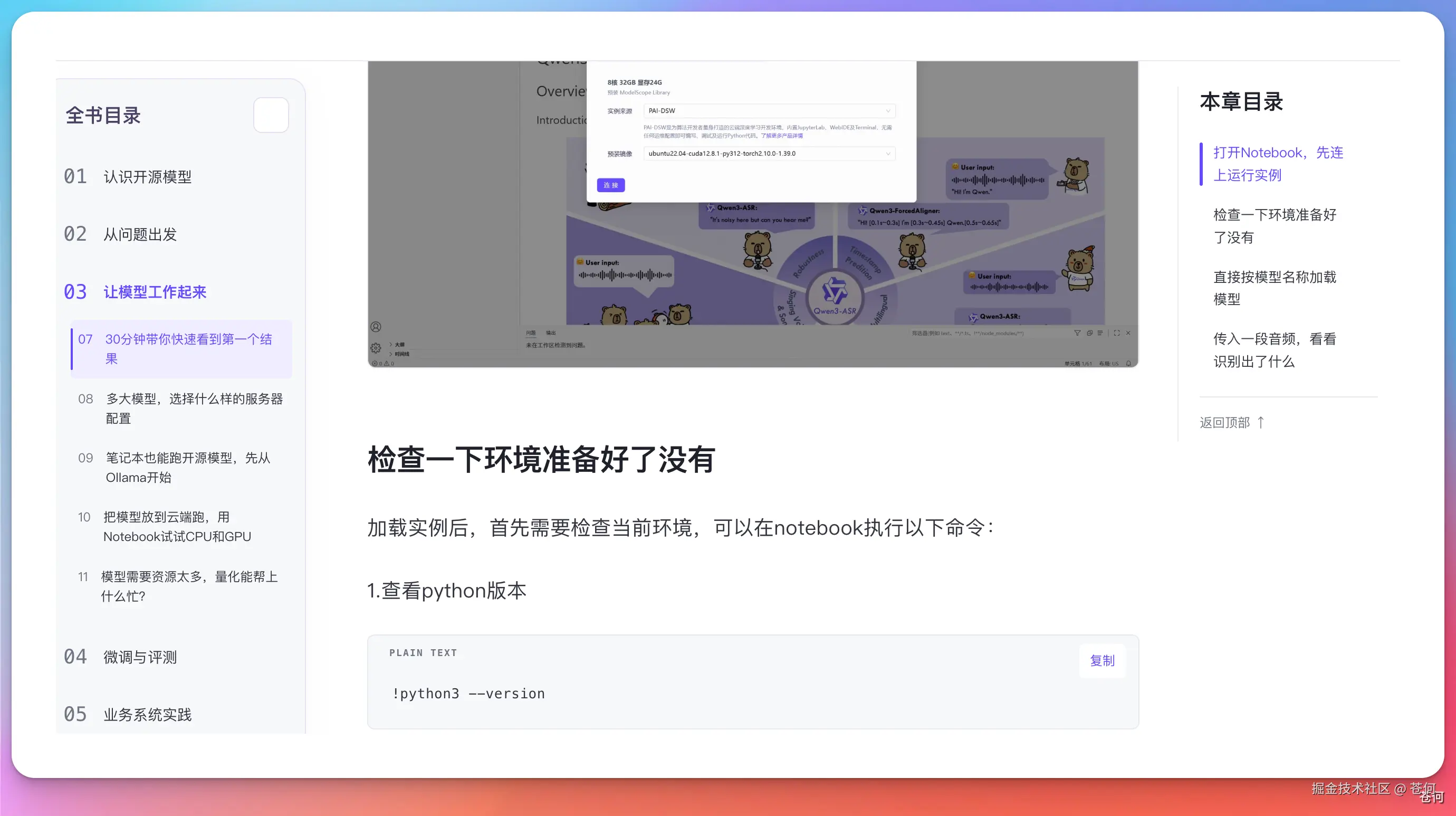Maximize the problems panel with the fullscreen icon
Viewport: 1456px width, 816px height.
point(1117,333)
